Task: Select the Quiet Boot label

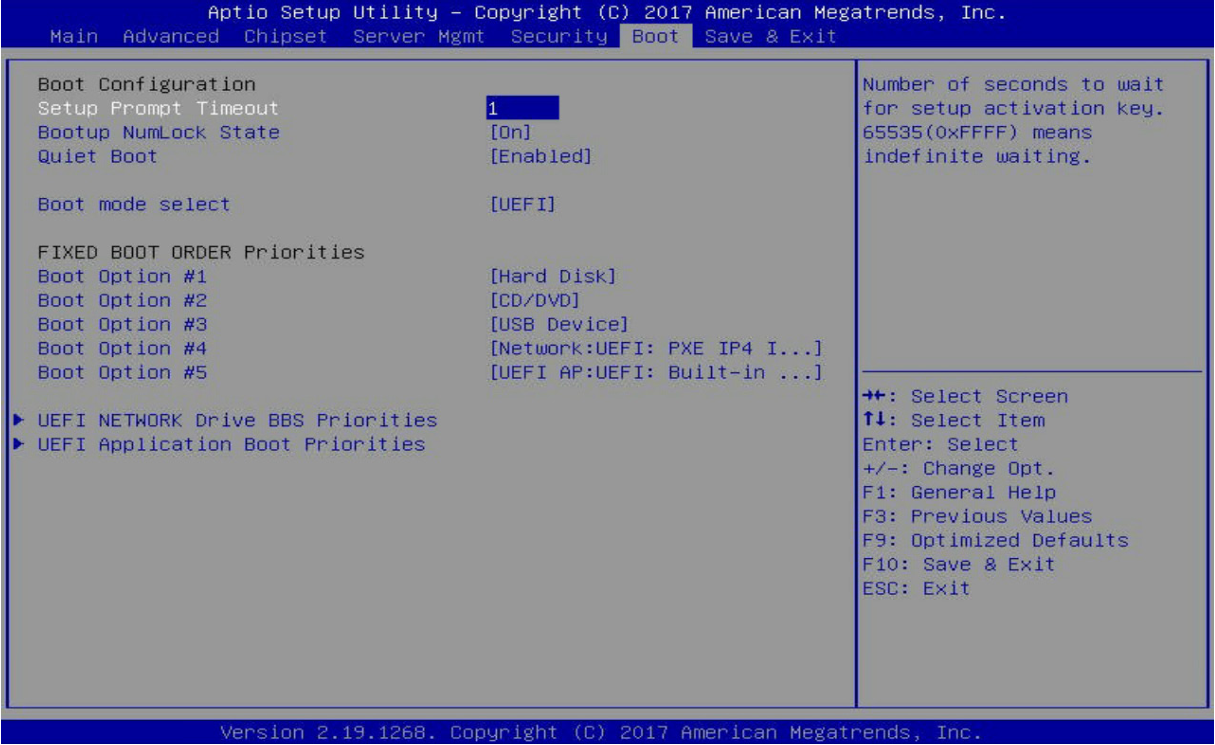Action: (x=97, y=156)
